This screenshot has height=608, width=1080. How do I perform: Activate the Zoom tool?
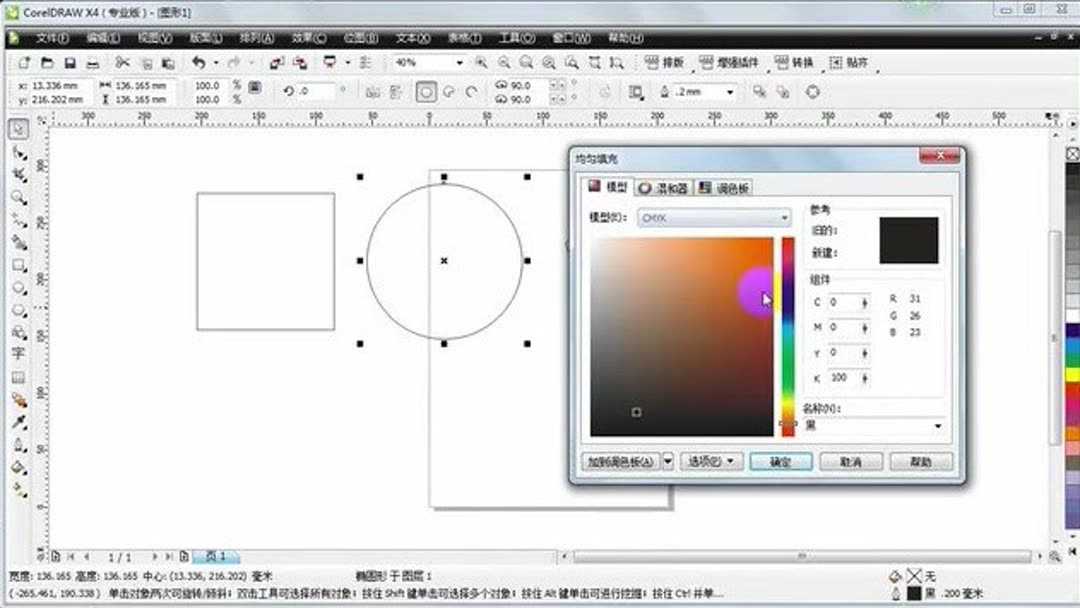point(17,196)
